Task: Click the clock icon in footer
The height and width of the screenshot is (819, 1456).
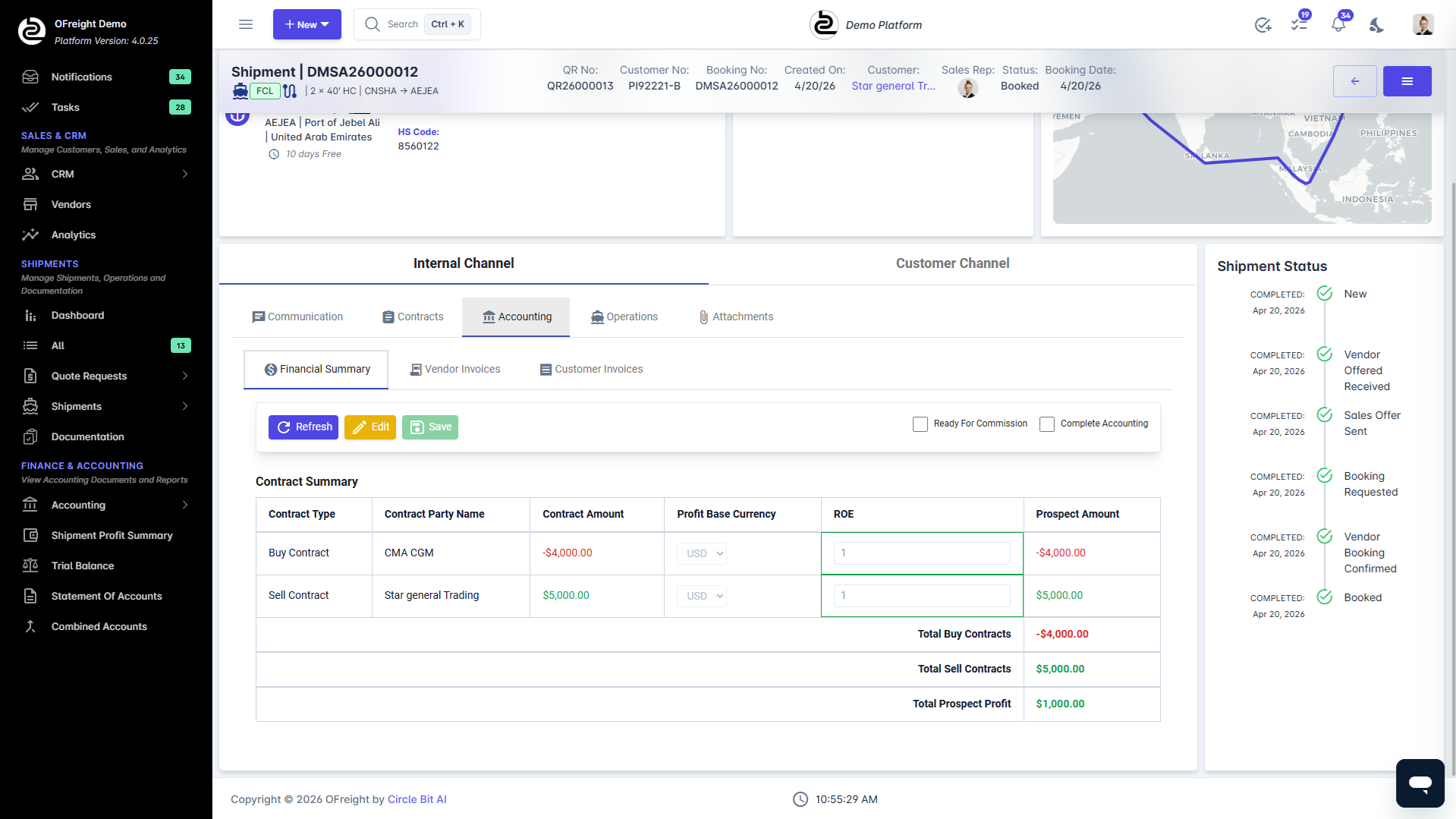Action: [x=800, y=799]
